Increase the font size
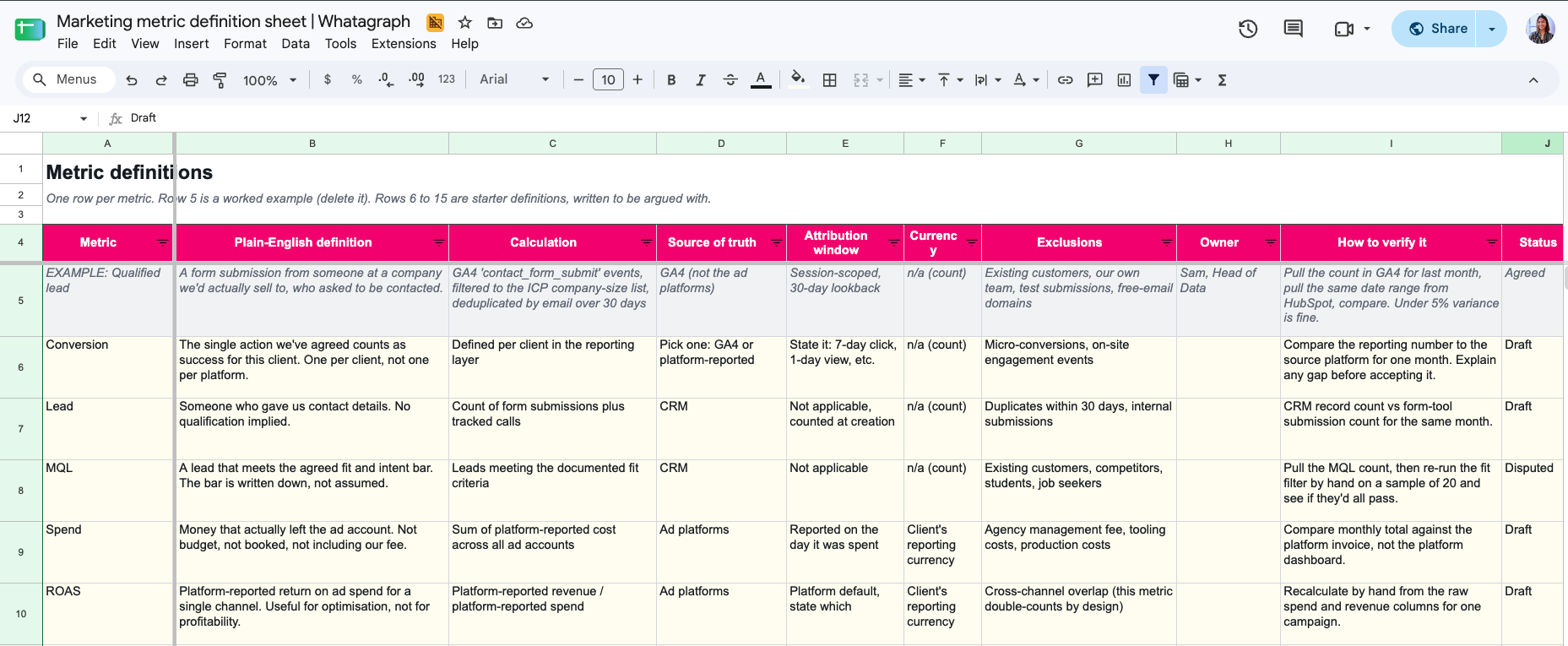1568x646 pixels. coord(638,80)
